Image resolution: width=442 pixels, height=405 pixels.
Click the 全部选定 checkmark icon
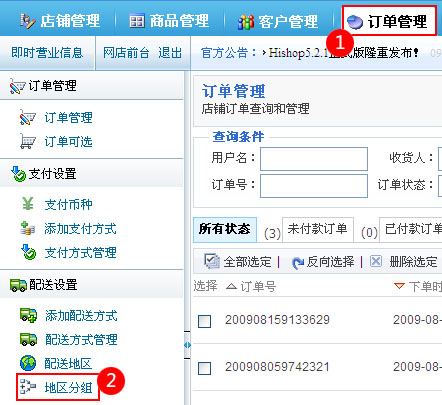tap(211, 261)
